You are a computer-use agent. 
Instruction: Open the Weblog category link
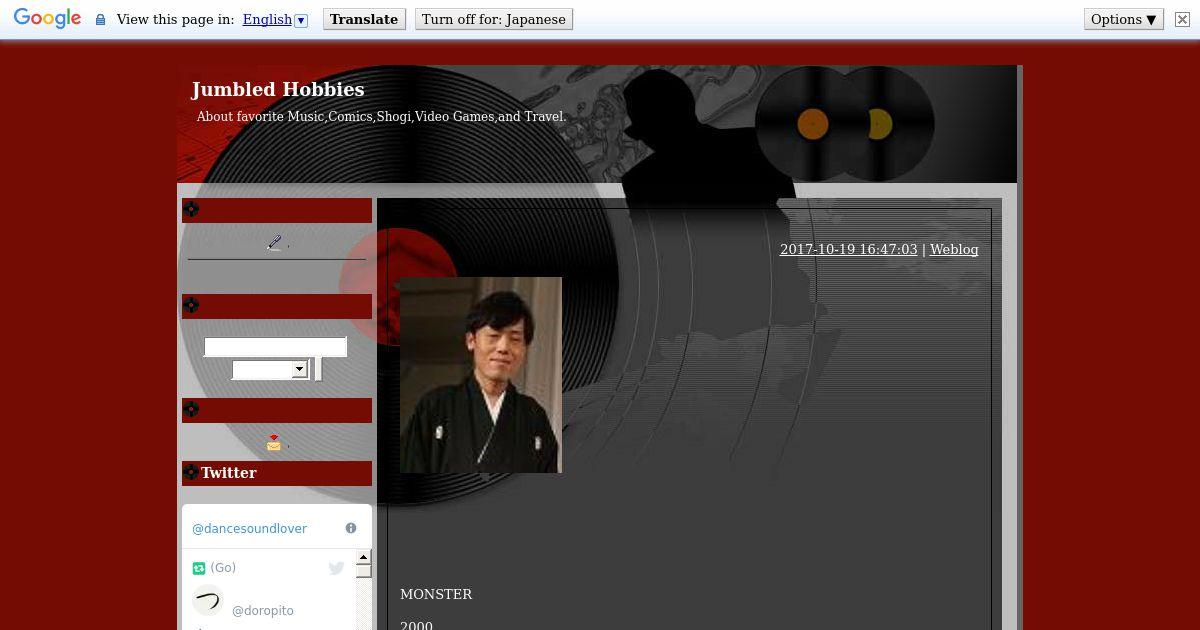click(954, 249)
